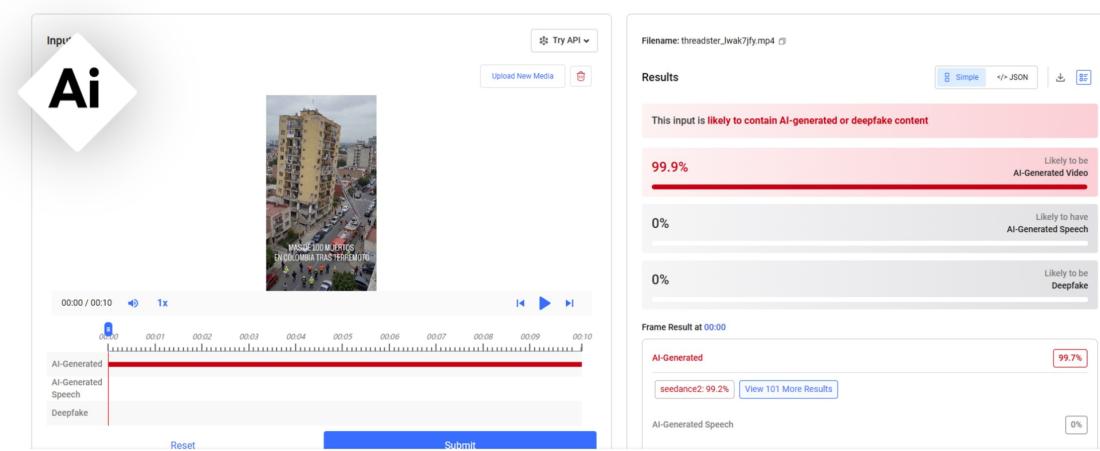This screenshot has height=451, width=1100.
Task: Click the 00:00 / 00:10 time display
Action: pos(86,303)
